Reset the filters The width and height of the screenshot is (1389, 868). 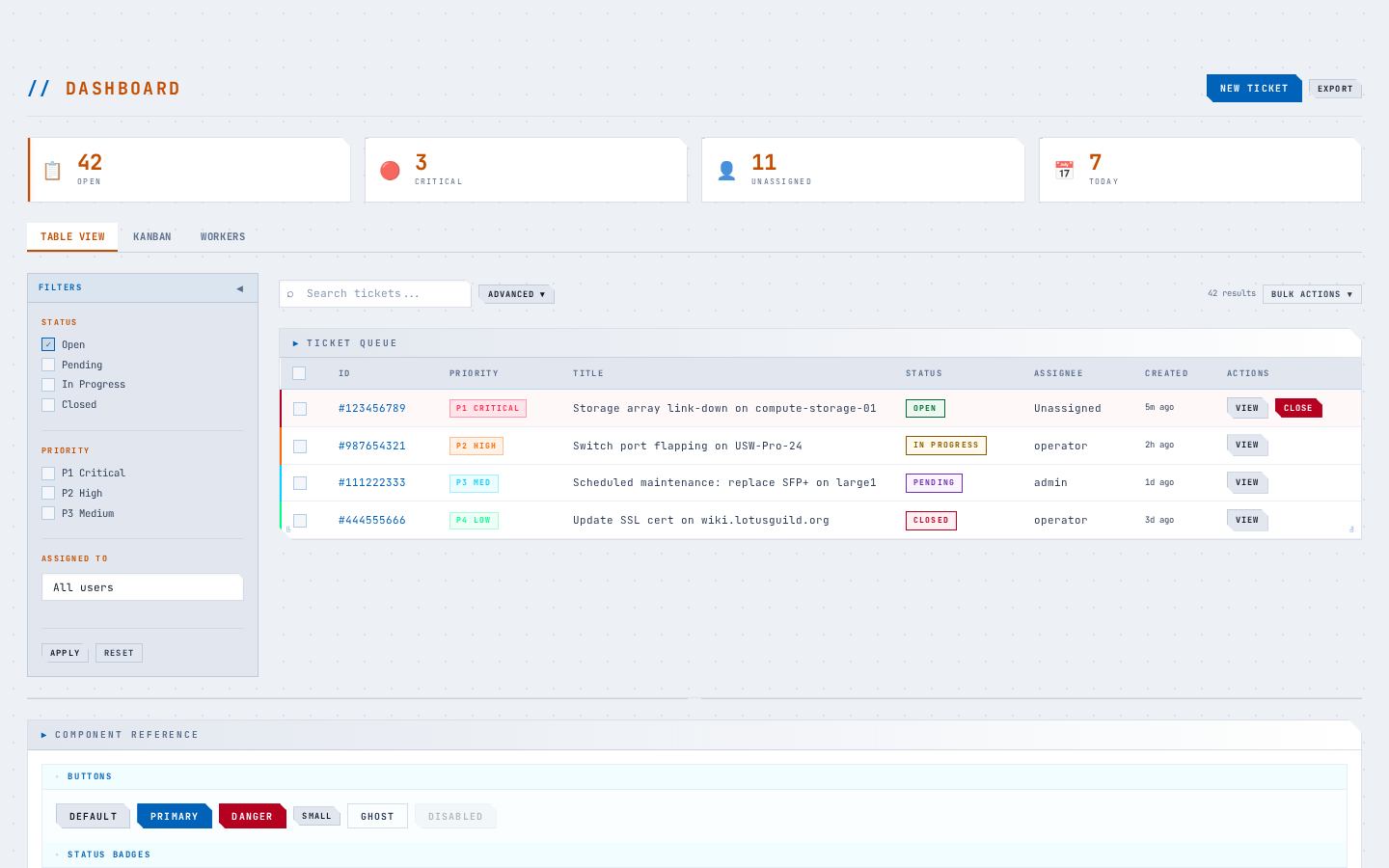pos(119,653)
